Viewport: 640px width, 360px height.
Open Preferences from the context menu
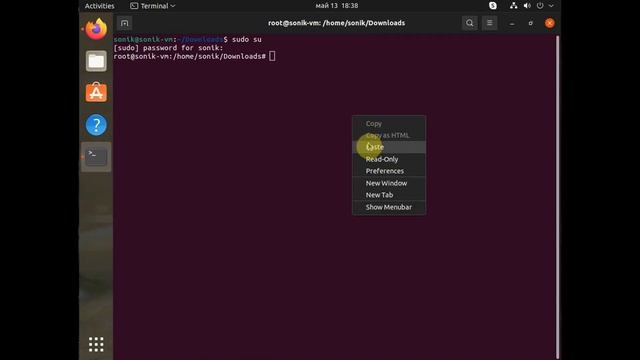(389, 171)
